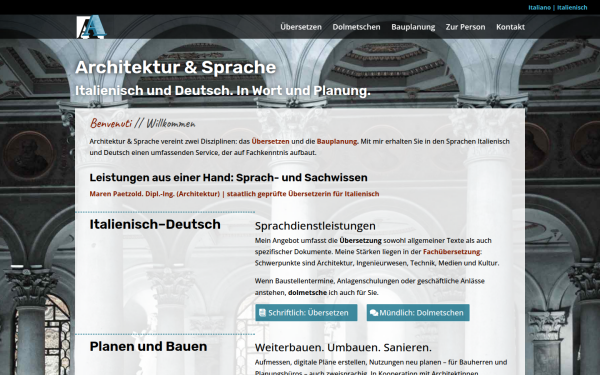Open the Übersetzen menu item
The width and height of the screenshot is (600, 375).
(x=301, y=27)
